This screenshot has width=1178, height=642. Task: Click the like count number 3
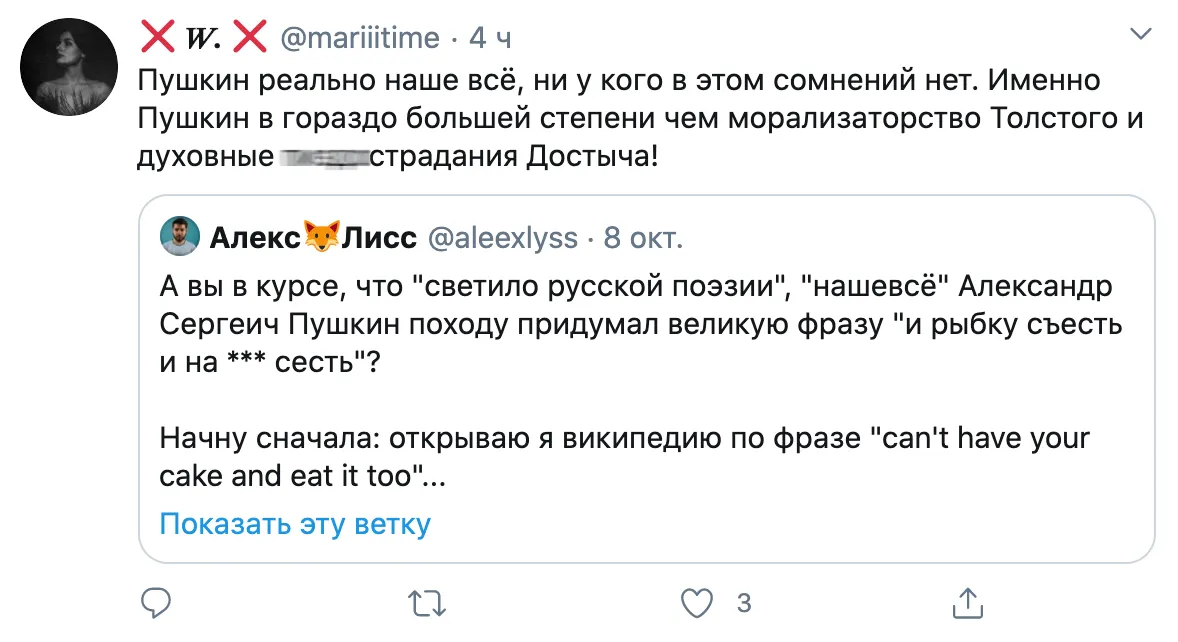[x=743, y=603]
